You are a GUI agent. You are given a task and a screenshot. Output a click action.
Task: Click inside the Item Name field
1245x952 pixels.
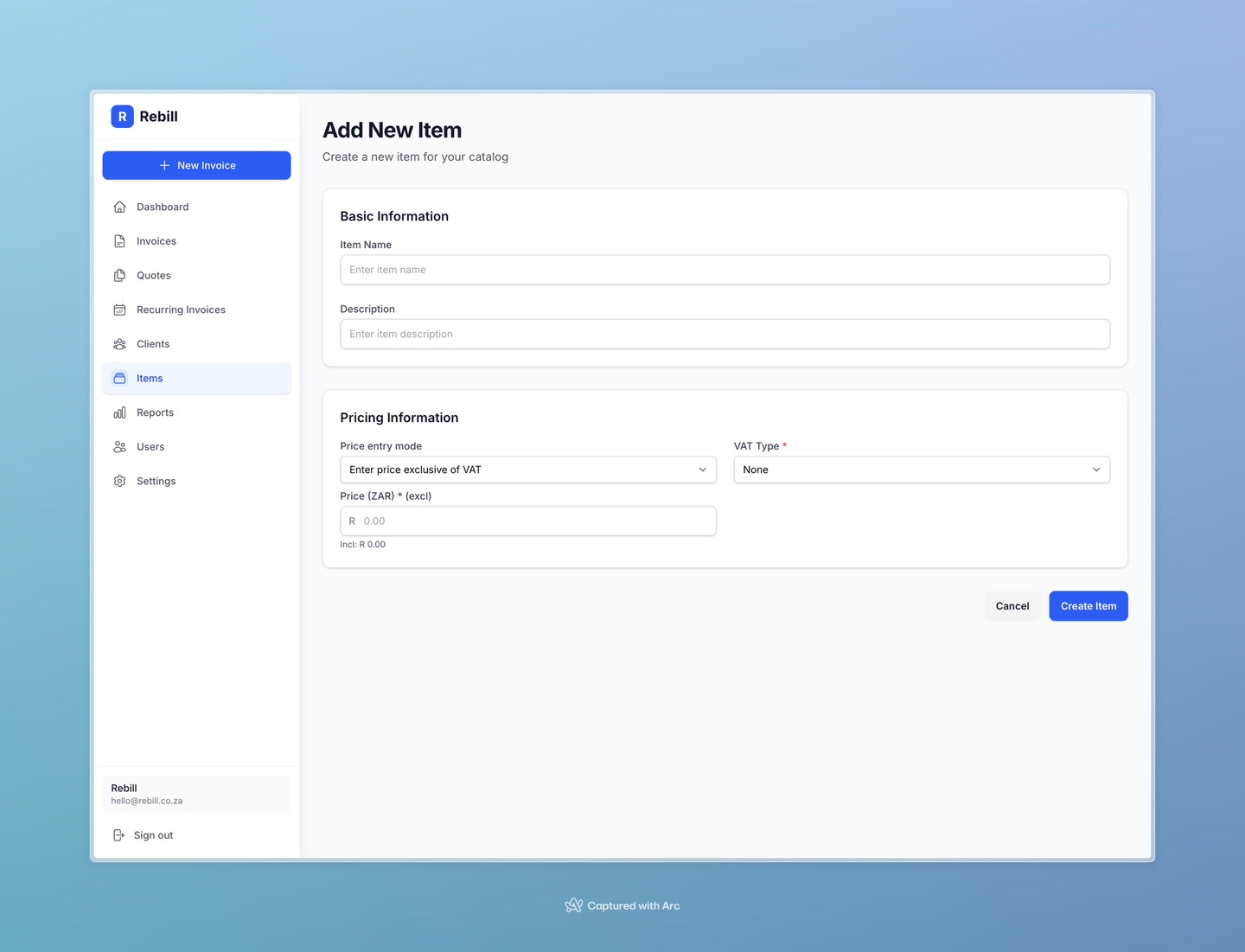pos(725,270)
